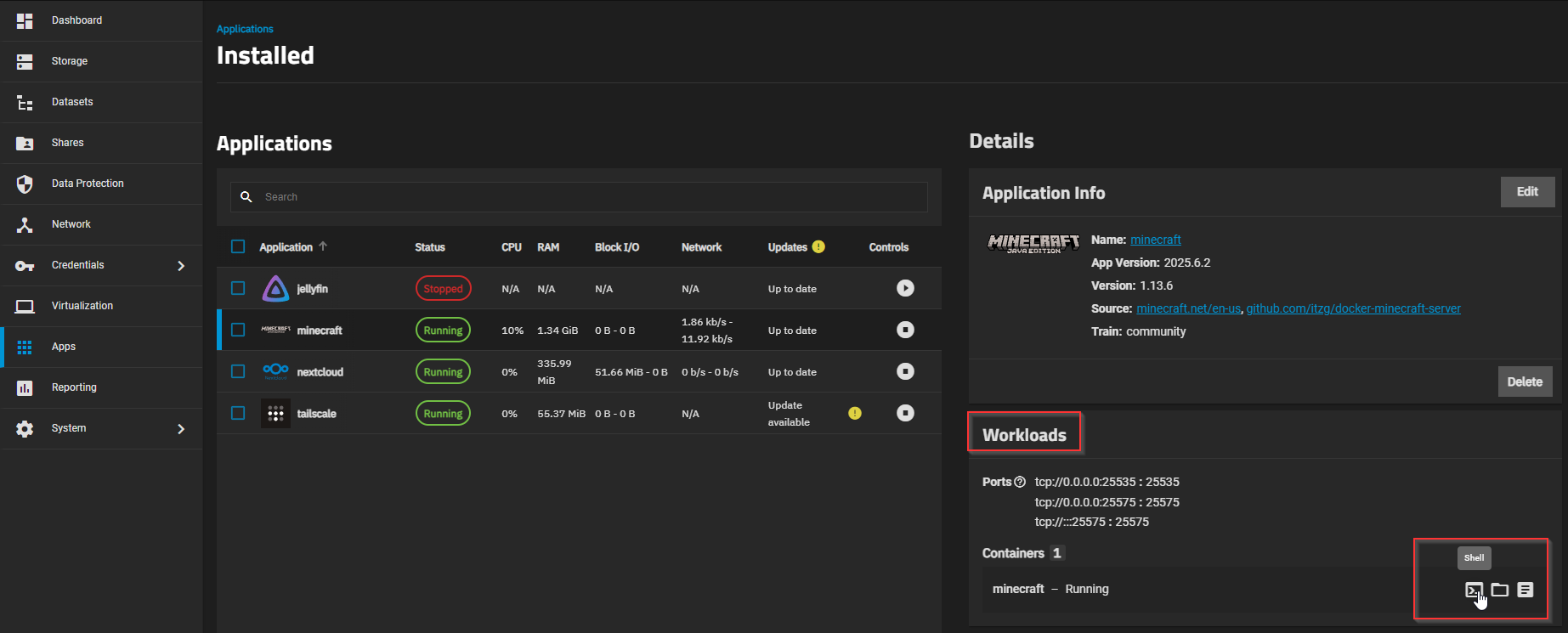
Task: Click tailscale update available warning icon
Action: [855, 413]
